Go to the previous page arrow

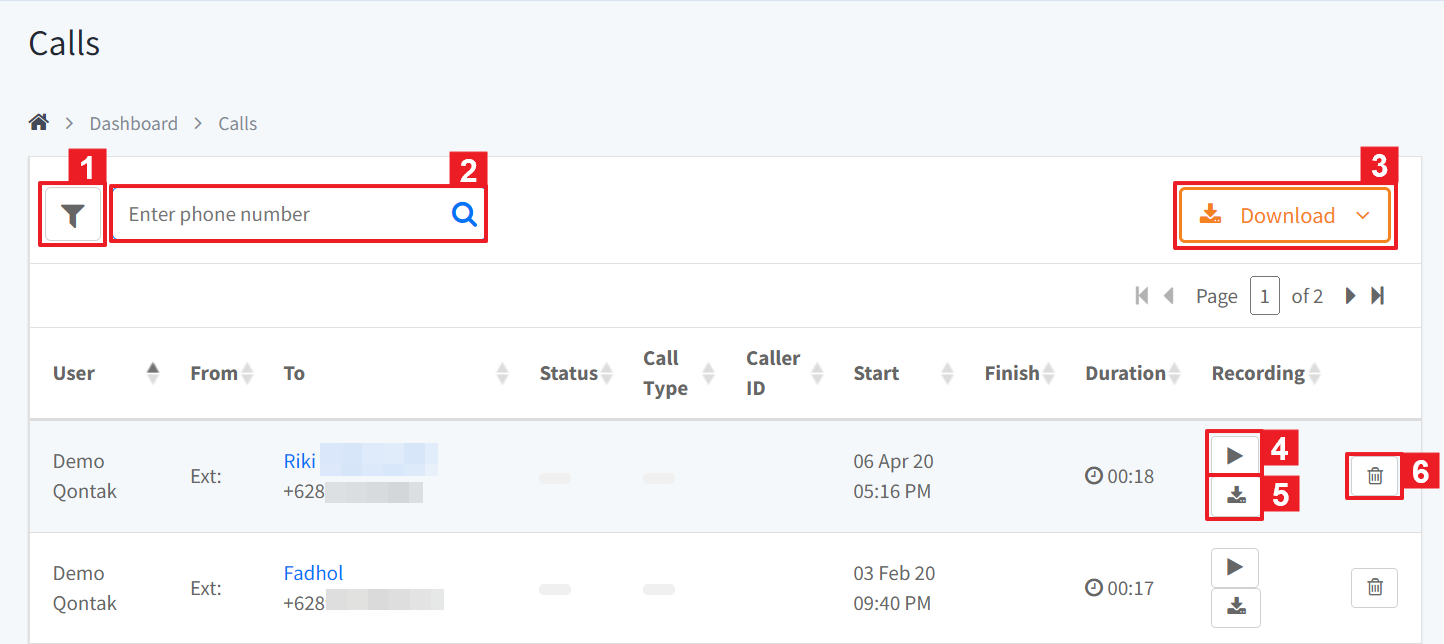point(1168,296)
